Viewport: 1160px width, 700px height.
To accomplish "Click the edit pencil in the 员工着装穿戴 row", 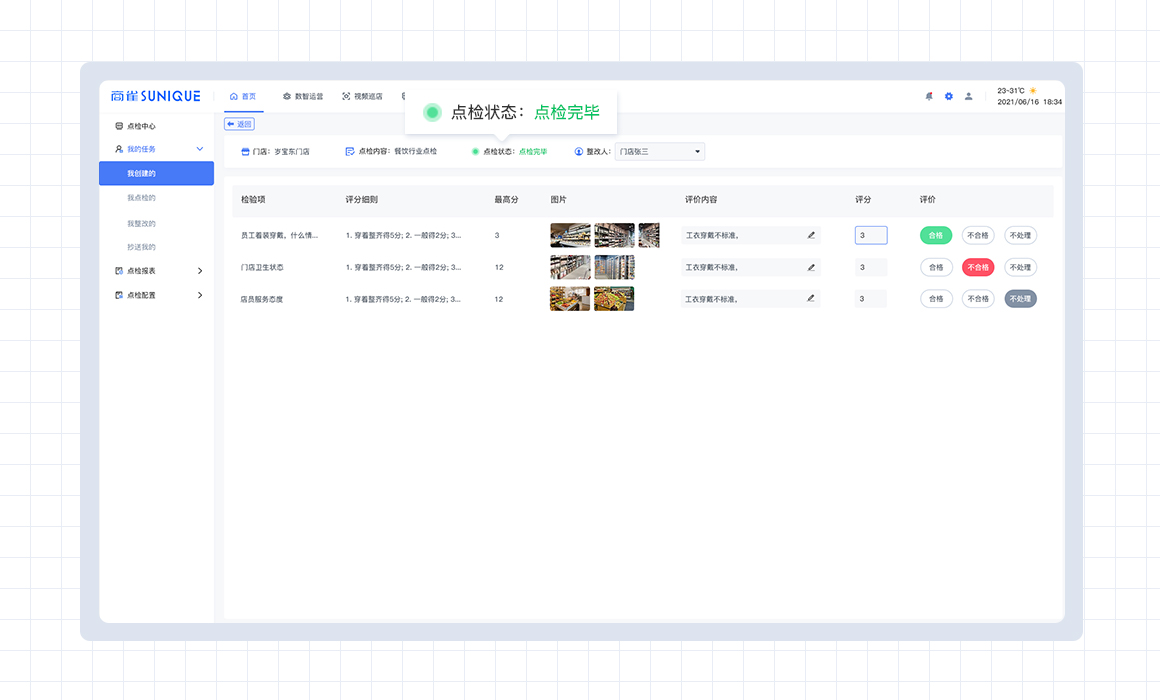I will tap(811, 236).
